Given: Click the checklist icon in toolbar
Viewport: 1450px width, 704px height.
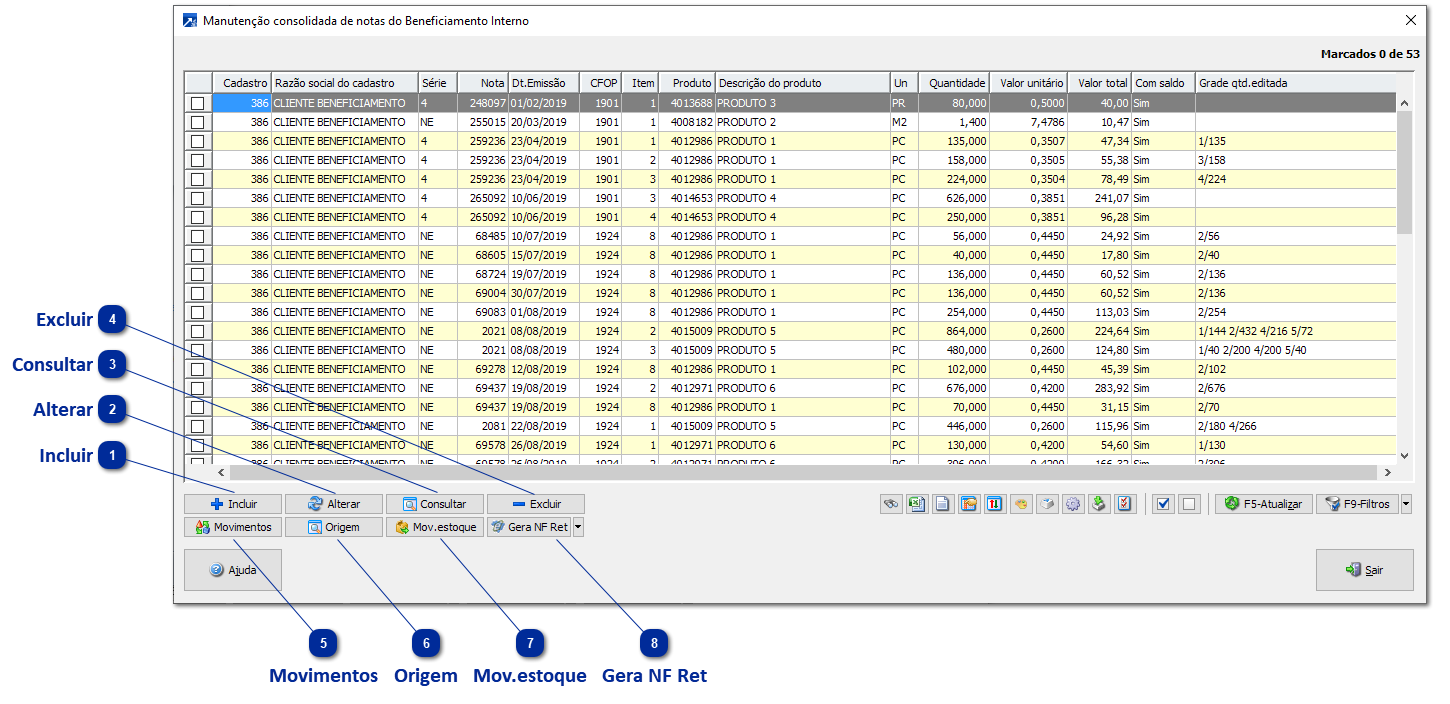Looking at the screenshot, I should 1125,504.
